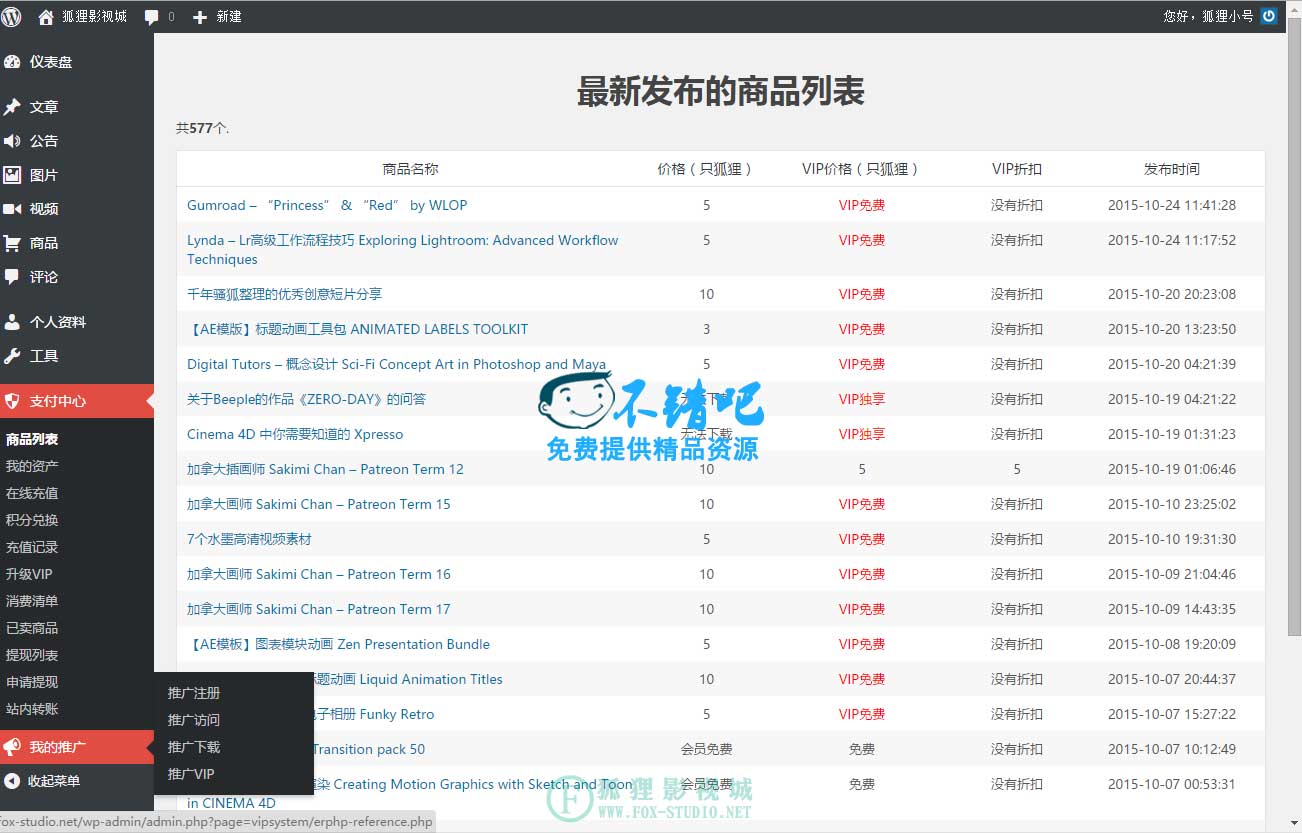Screen dimensions: 1302x833
Task: View 已卖商品 in the submenu
Action: [32, 628]
